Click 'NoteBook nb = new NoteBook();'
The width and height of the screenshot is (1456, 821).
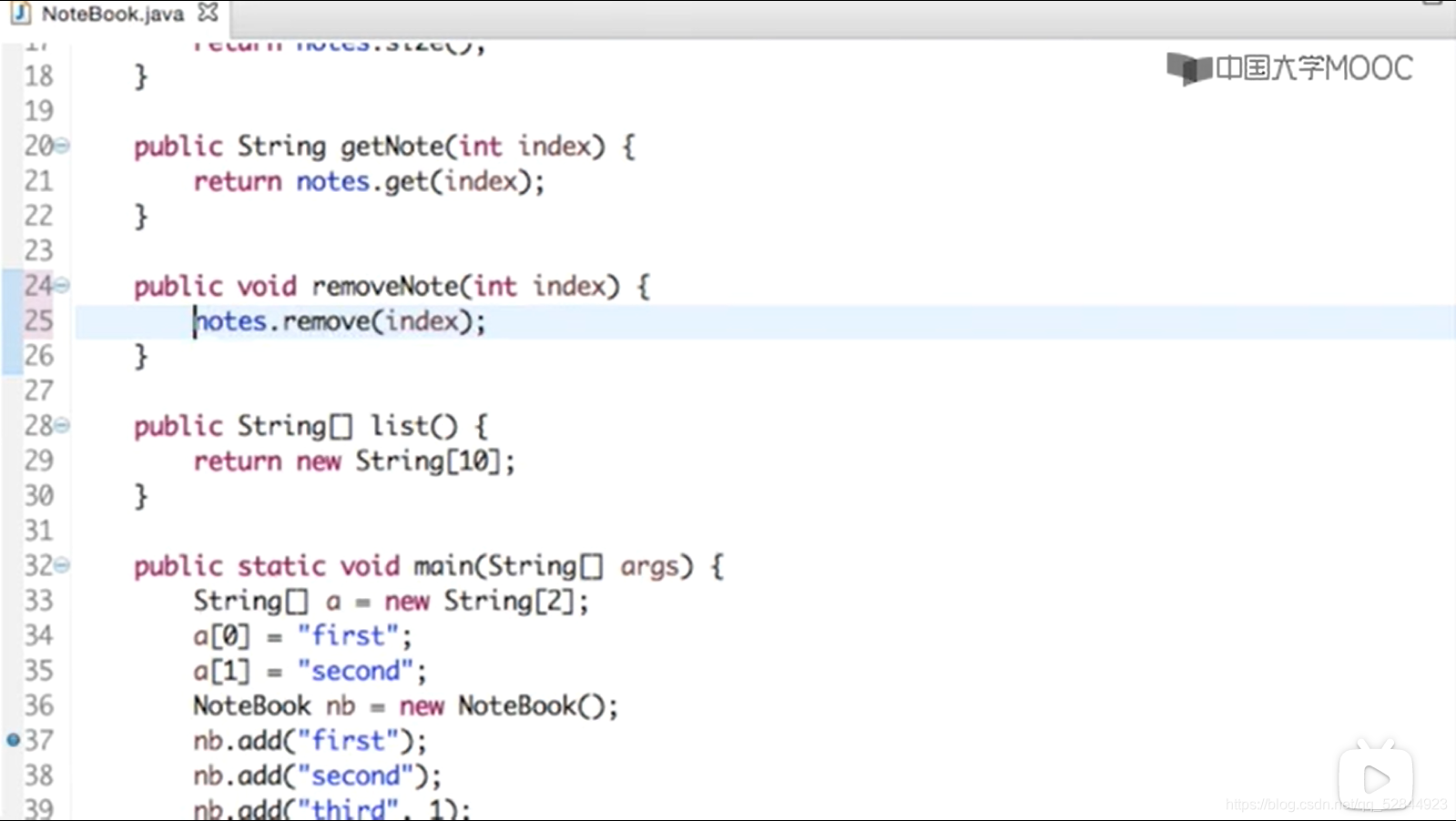[x=405, y=705]
